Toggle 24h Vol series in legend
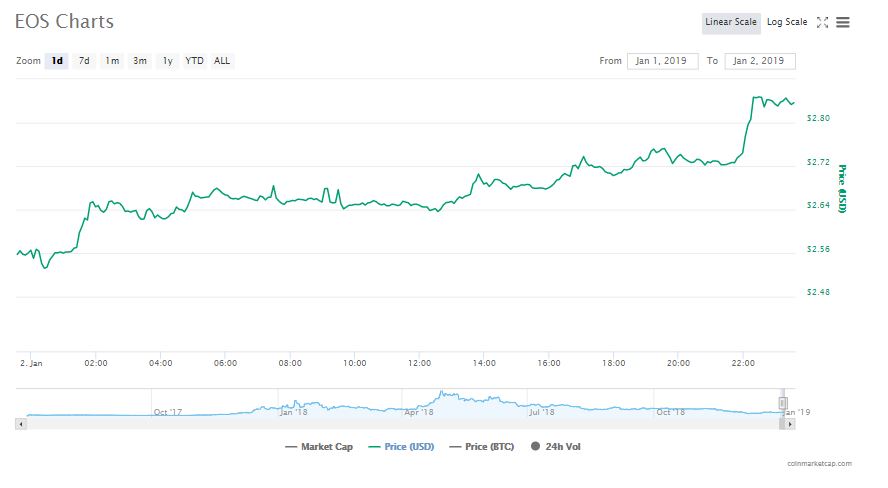This screenshot has height=488, width=888. coord(556,447)
